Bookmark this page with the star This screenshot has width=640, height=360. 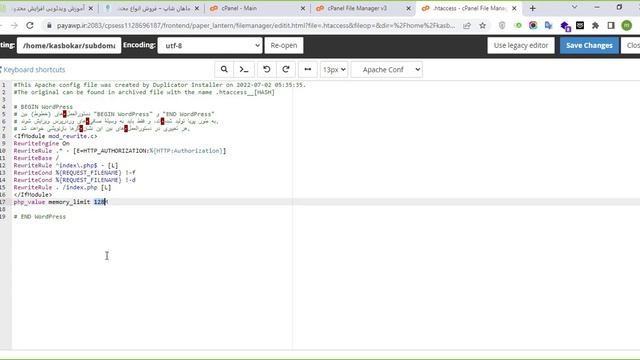tap(482, 25)
